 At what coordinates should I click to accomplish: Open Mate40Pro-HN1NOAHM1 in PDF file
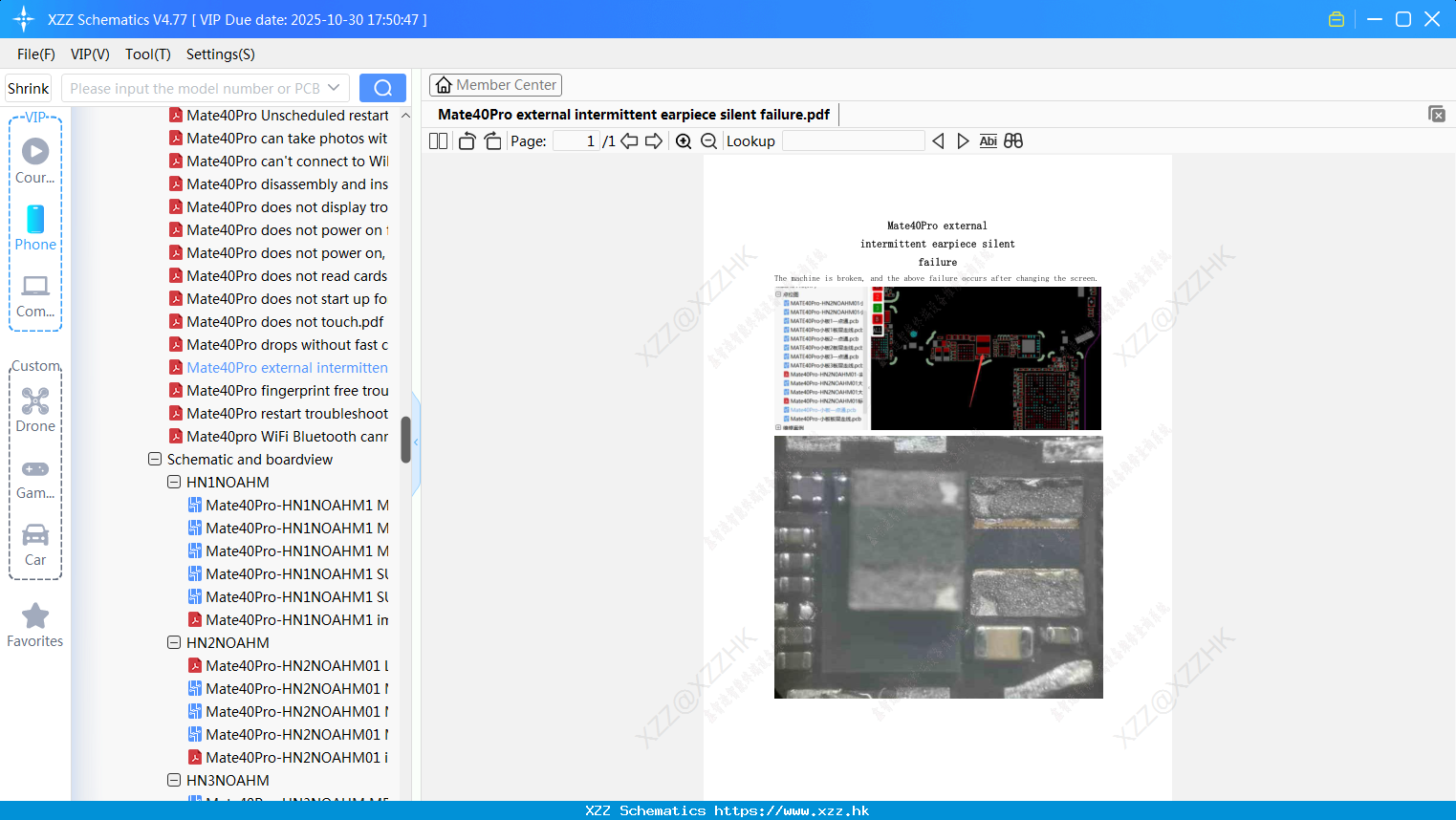(x=289, y=619)
